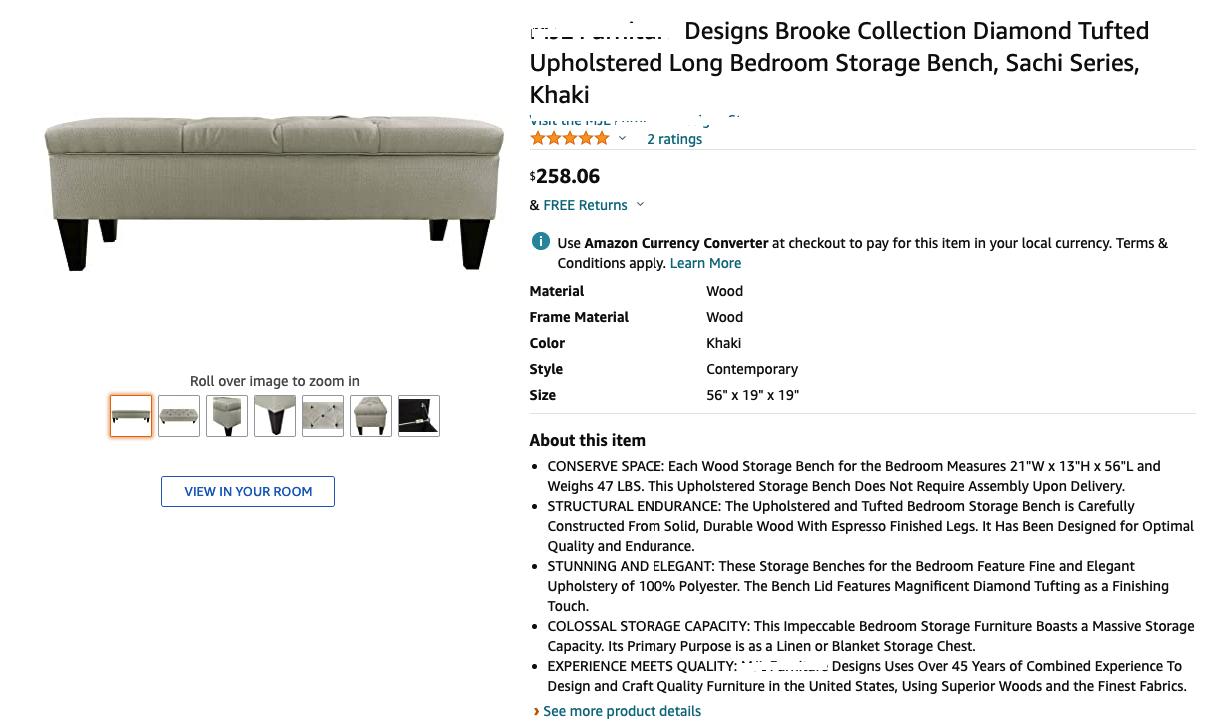The height and width of the screenshot is (728, 1215).
Task: Select the bench side-view thumbnail
Action: (x=371, y=416)
